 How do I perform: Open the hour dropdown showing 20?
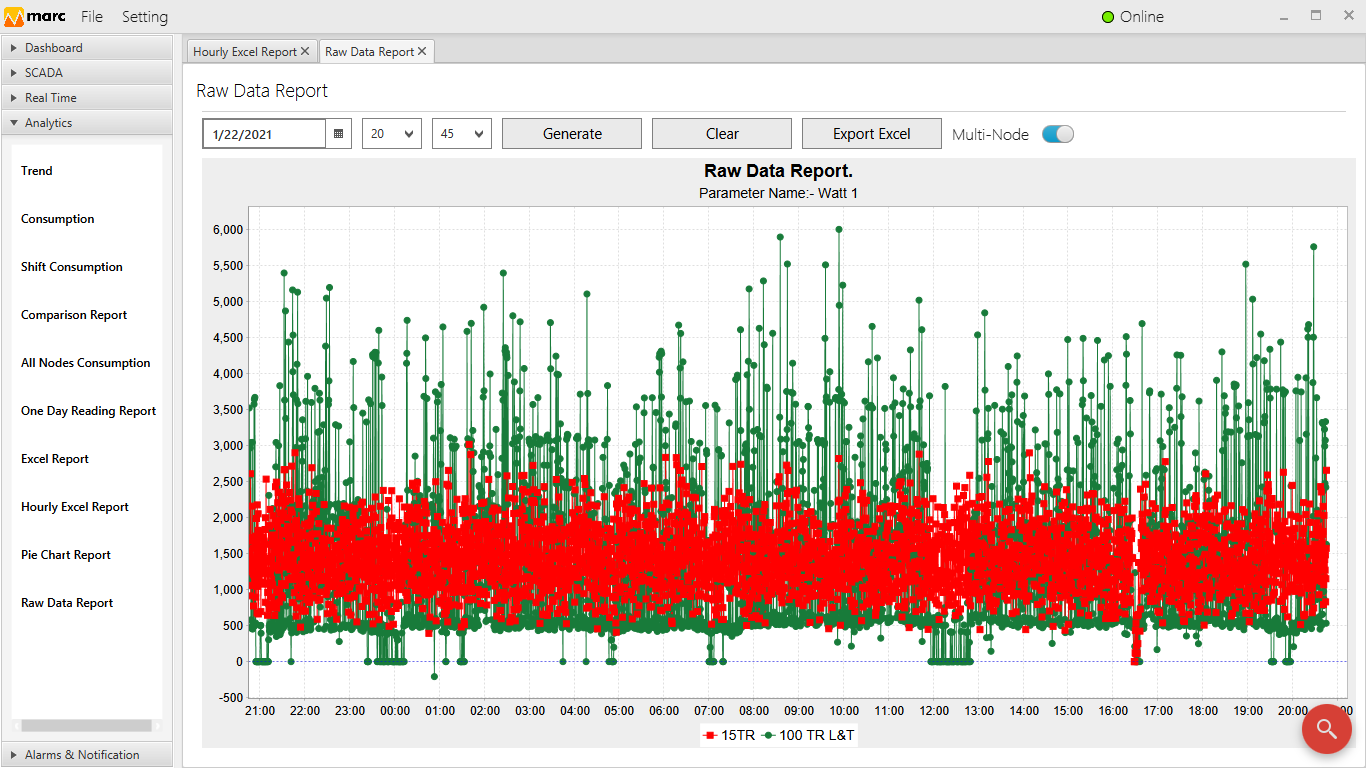point(391,134)
